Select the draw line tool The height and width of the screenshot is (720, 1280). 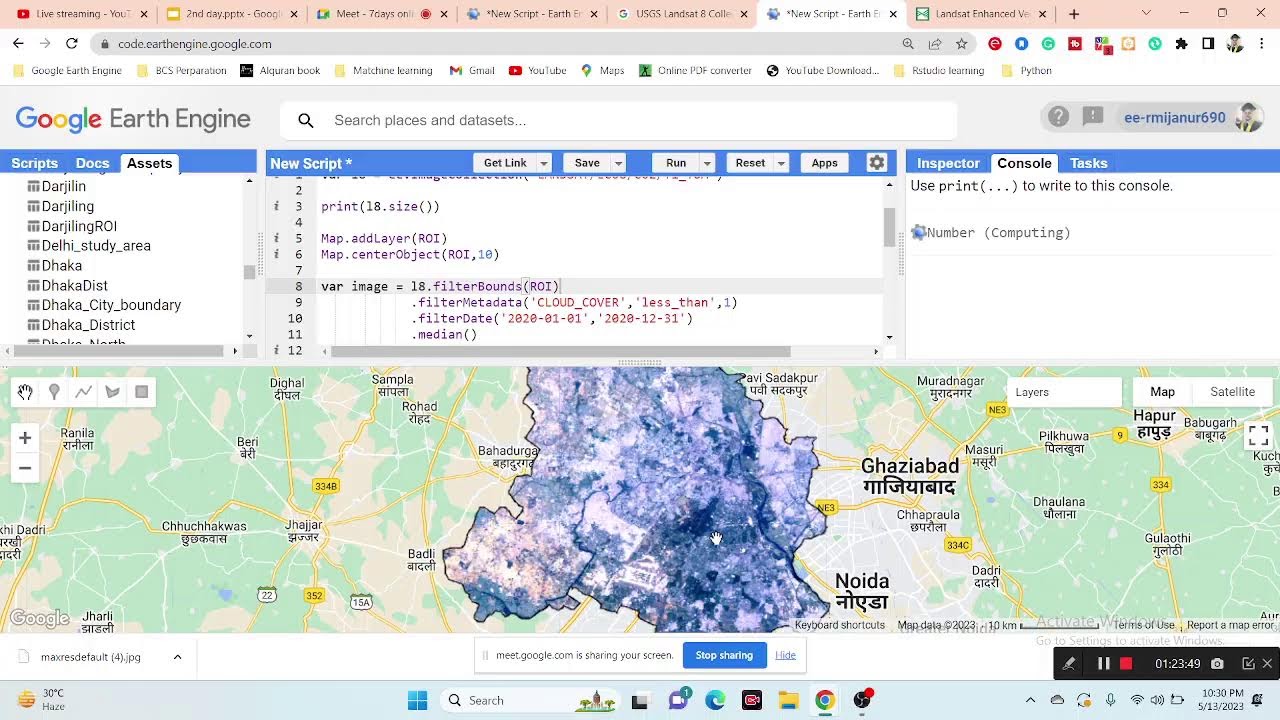click(x=83, y=392)
